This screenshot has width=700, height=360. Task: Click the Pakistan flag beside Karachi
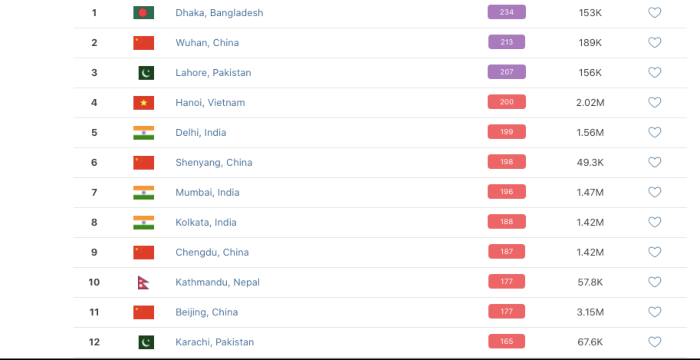[x=146, y=342]
